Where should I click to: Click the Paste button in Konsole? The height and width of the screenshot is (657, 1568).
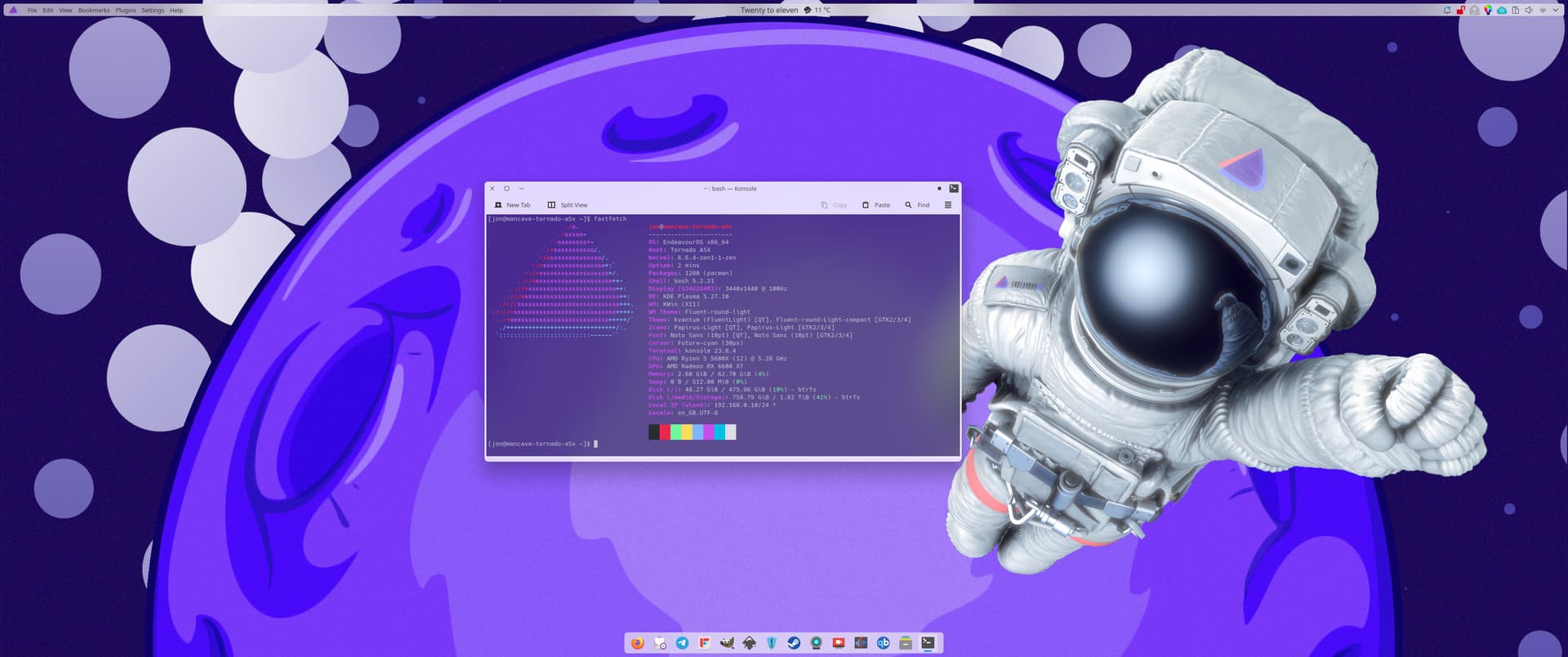click(x=876, y=205)
